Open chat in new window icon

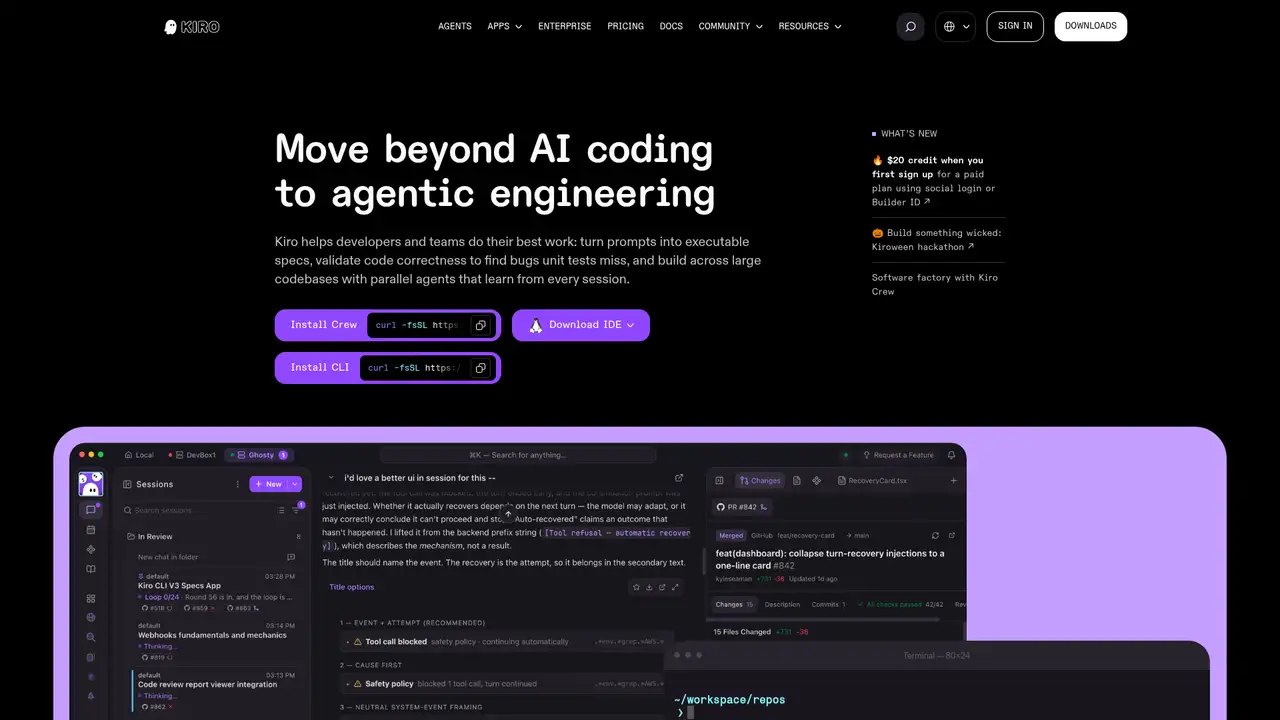(x=679, y=478)
